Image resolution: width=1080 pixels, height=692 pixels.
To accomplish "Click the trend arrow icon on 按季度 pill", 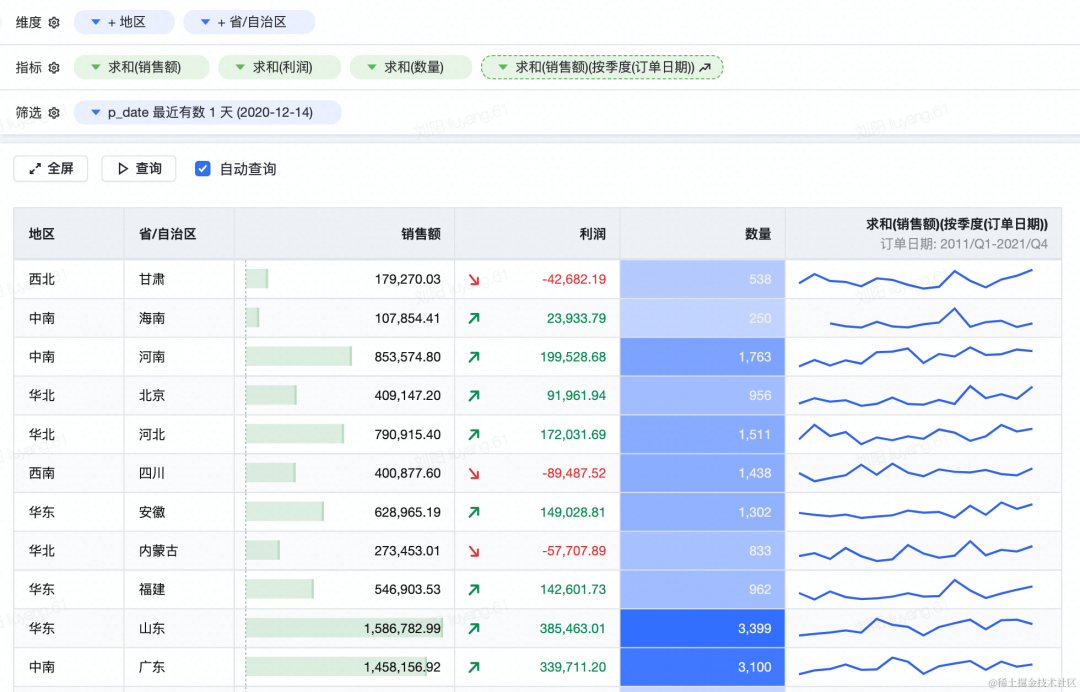I will 706,67.
